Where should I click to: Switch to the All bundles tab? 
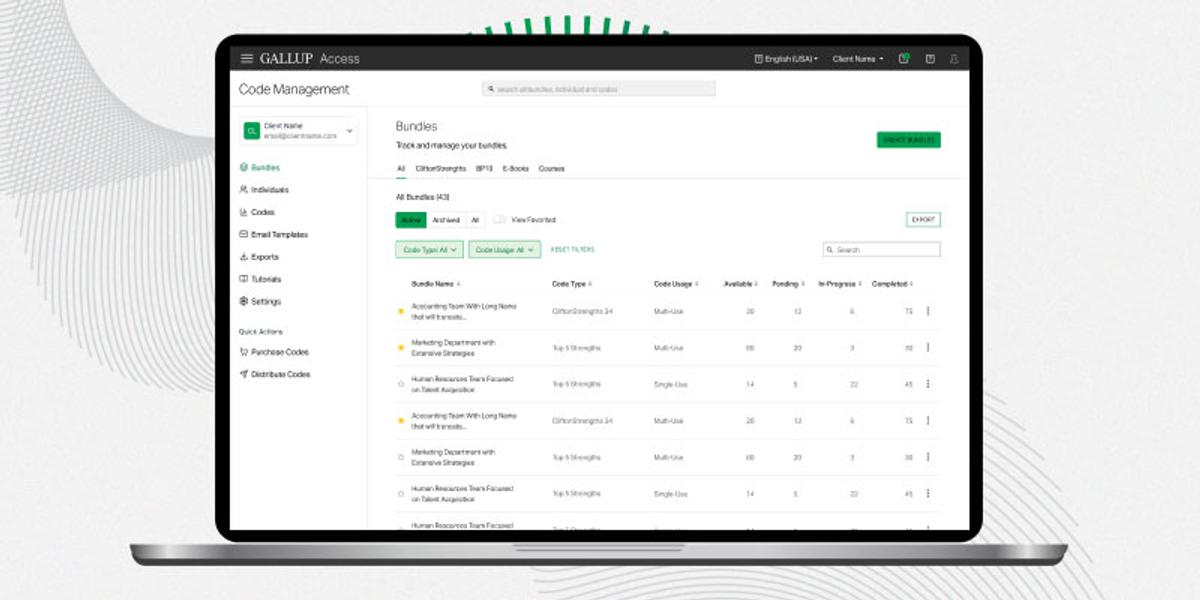tap(401, 169)
